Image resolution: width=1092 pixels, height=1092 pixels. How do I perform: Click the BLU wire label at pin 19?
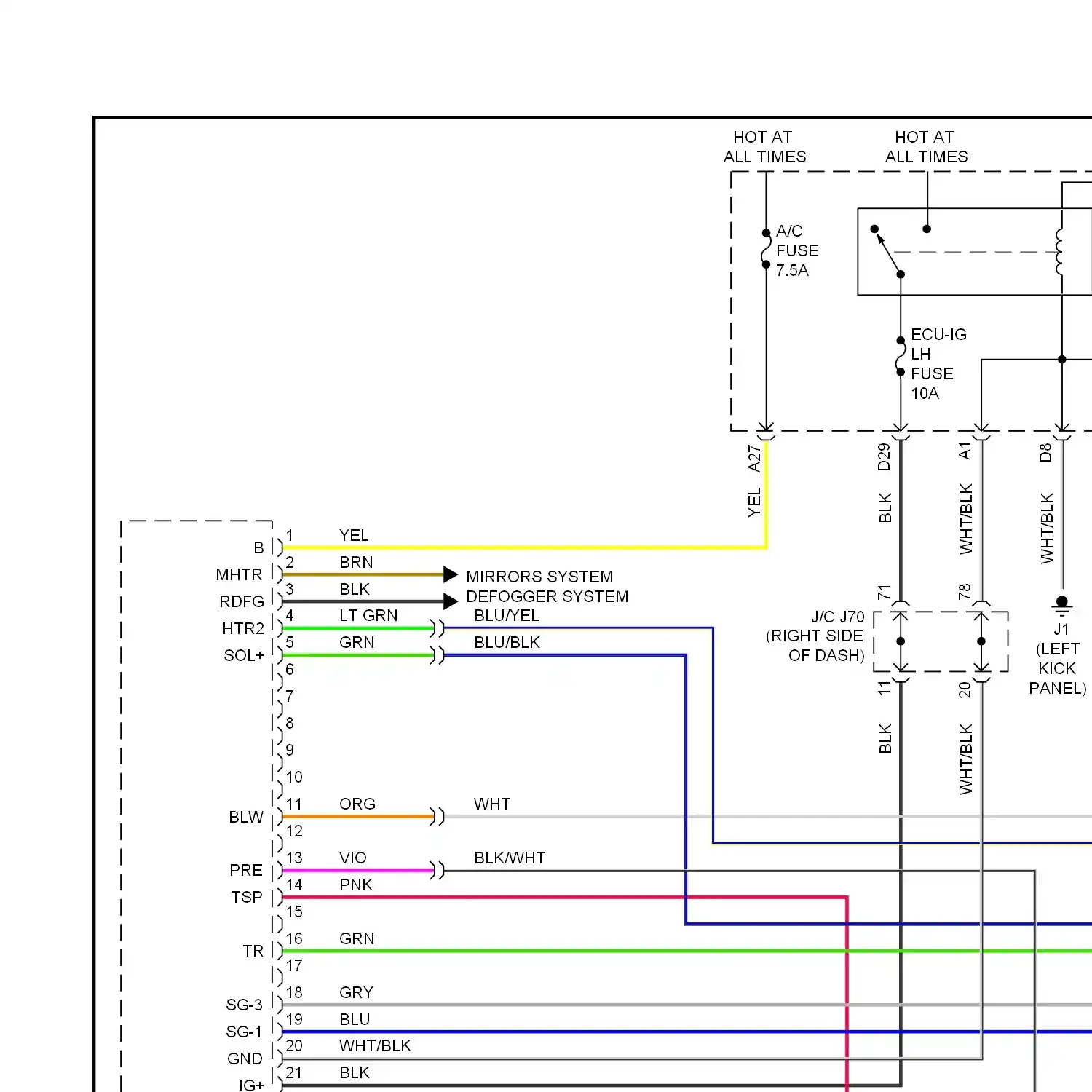click(x=355, y=1019)
